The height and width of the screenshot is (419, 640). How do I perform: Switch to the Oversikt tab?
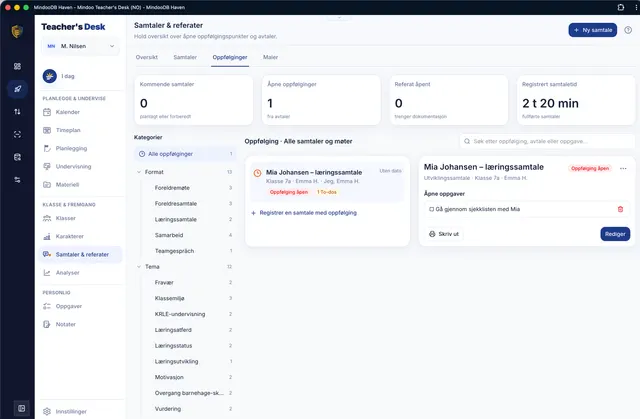point(147,57)
